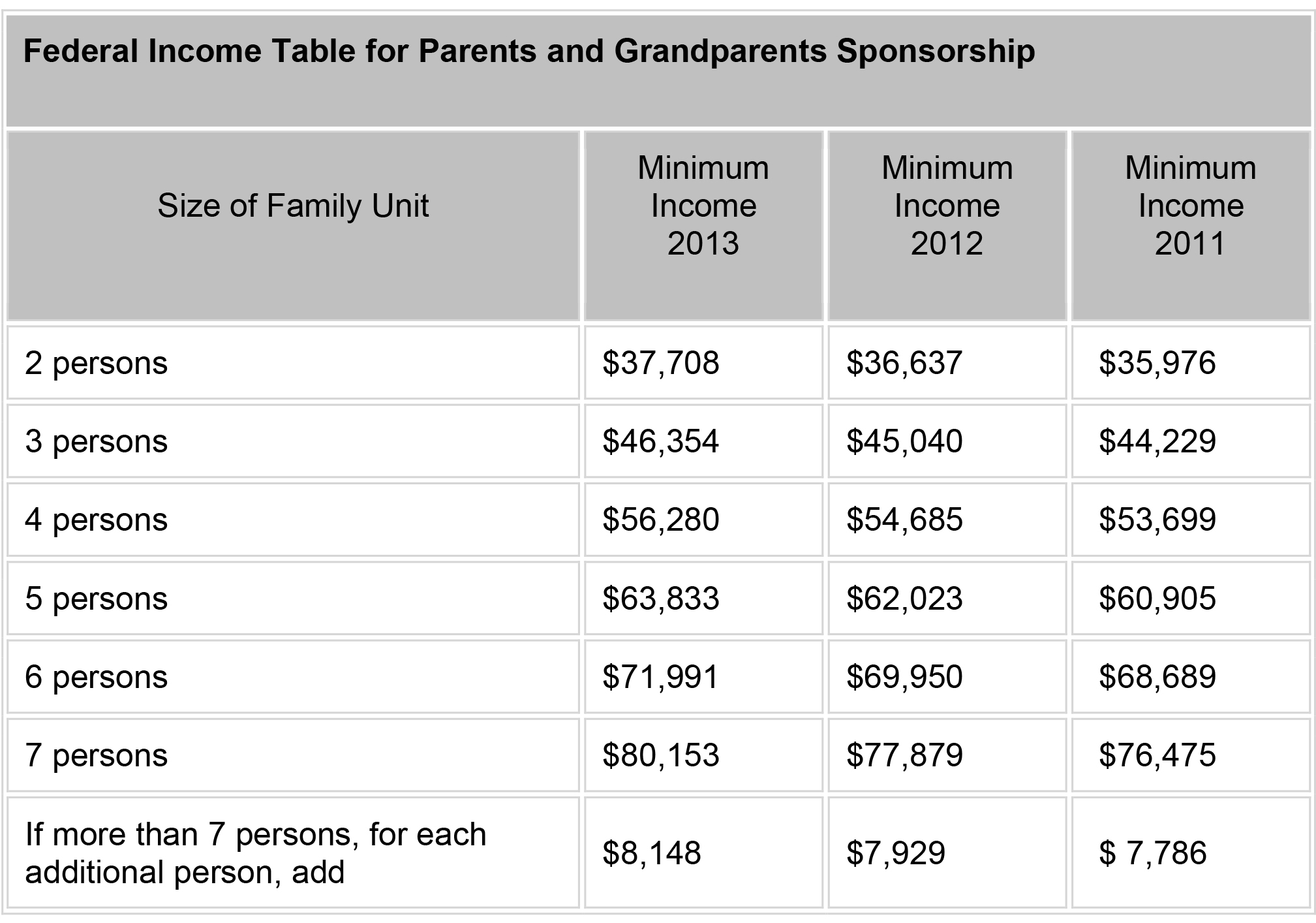Select the $7,929 value in 2012 column
This screenshot has height=923, width=1316.
pos(895,853)
